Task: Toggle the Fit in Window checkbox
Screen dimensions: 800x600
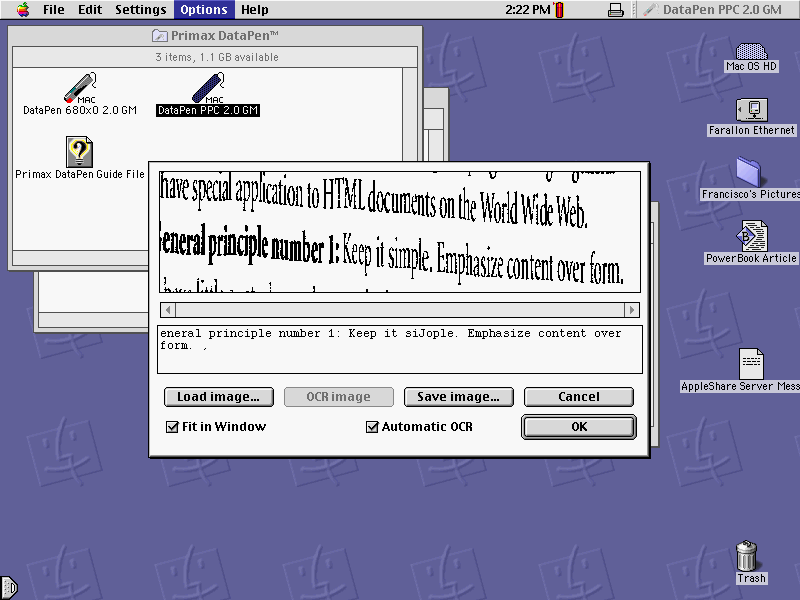Action: (x=173, y=426)
